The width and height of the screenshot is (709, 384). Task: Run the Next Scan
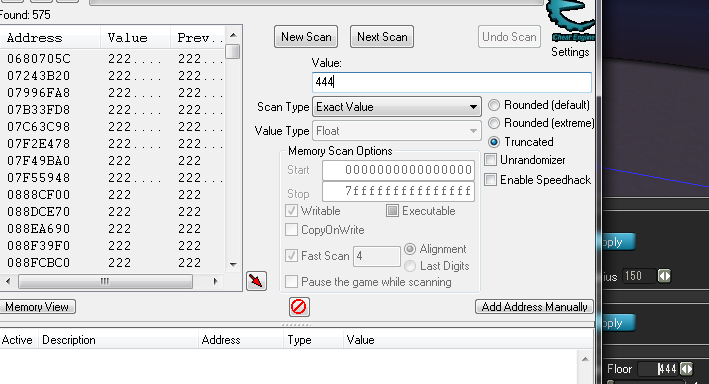pyautogui.click(x=382, y=37)
